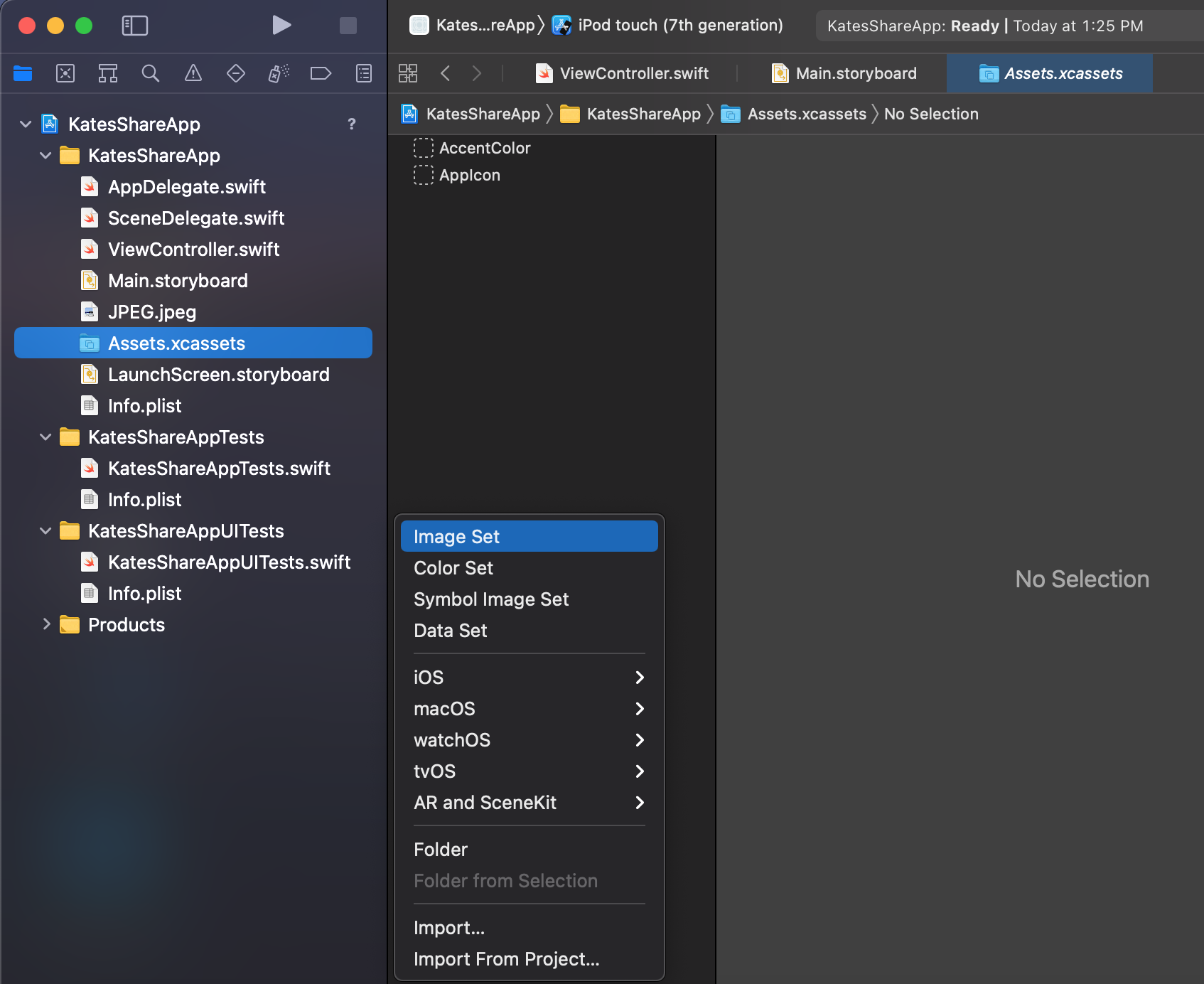The image size is (1204, 984).
Task: Open the macOS submenu
Action: [x=530, y=709]
